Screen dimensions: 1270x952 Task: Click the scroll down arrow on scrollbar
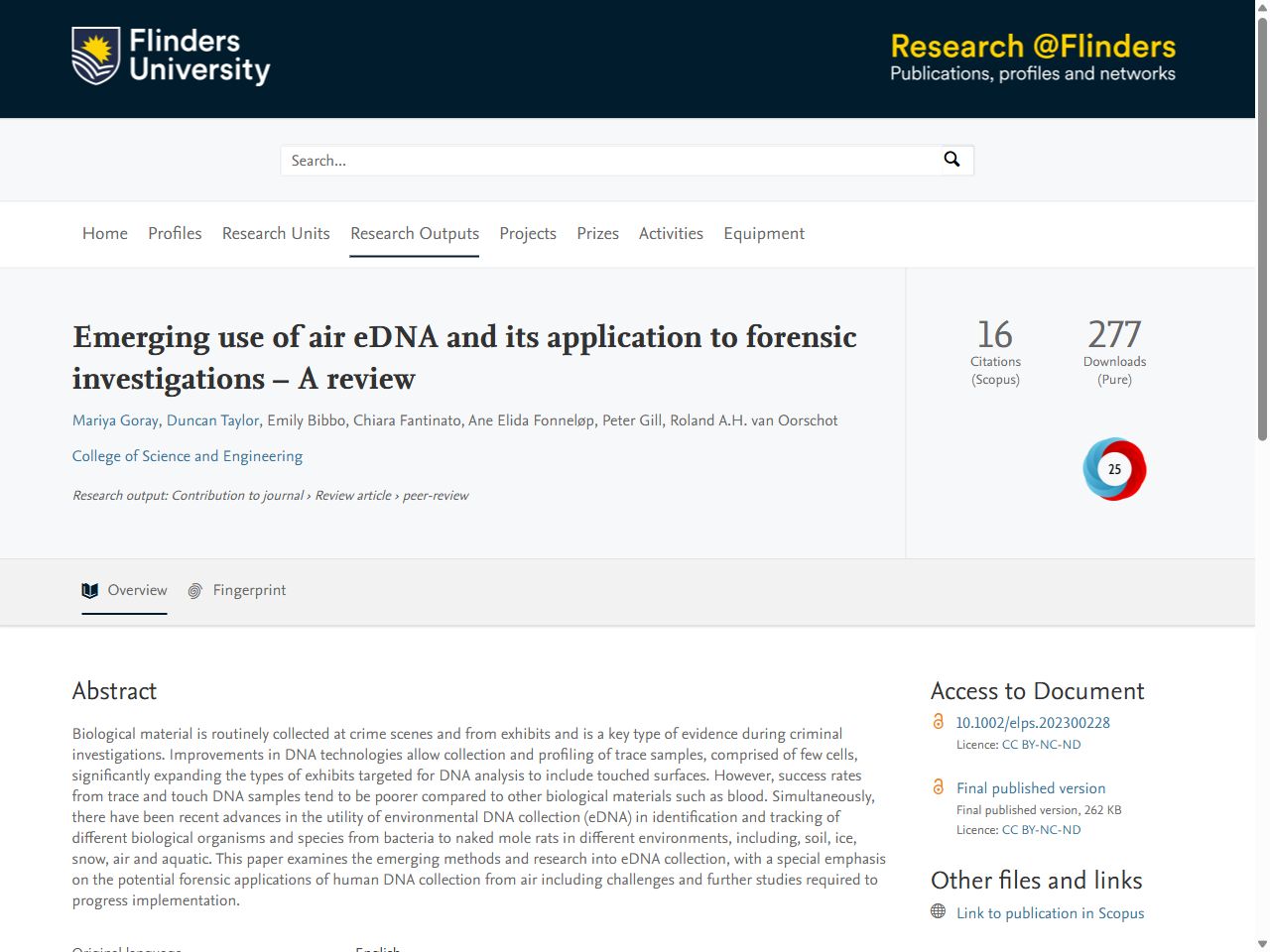pos(1262,943)
